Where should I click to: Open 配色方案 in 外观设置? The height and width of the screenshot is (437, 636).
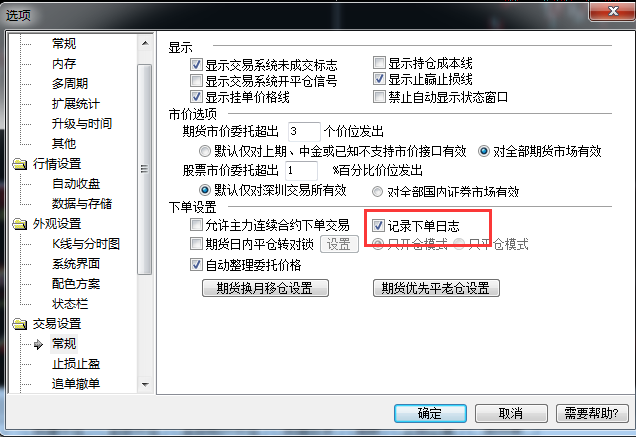coord(76,284)
